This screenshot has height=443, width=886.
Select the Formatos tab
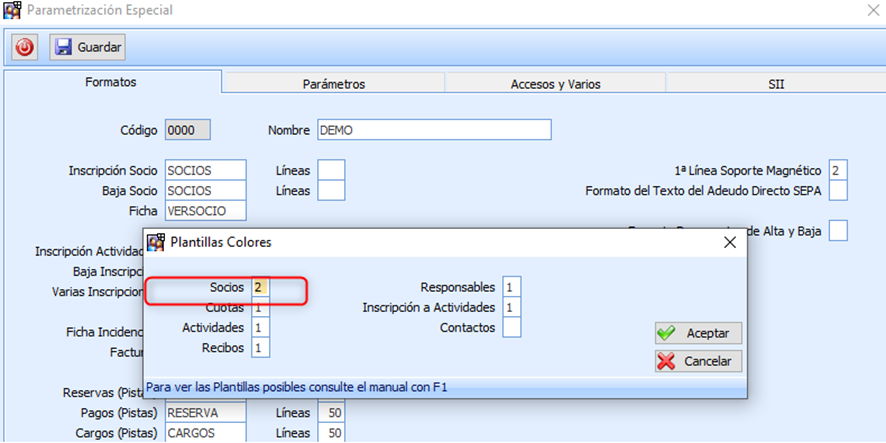pyautogui.click(x=111, y=83)
